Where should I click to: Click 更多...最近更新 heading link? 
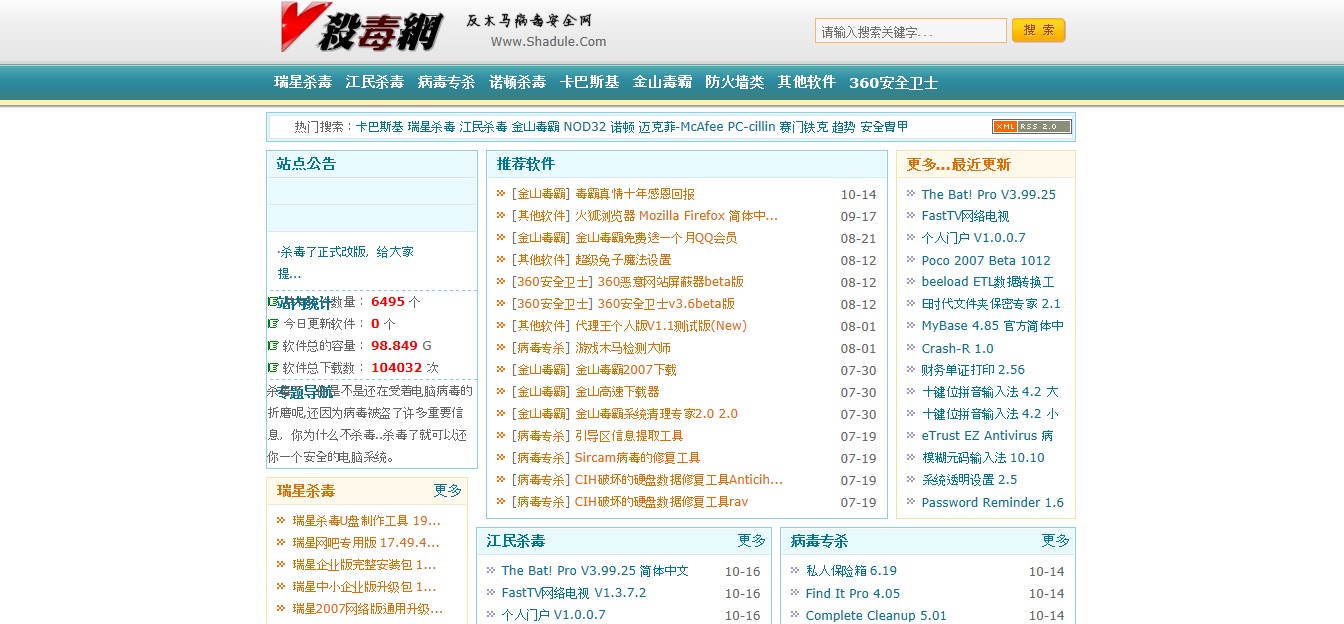(958, 164)
